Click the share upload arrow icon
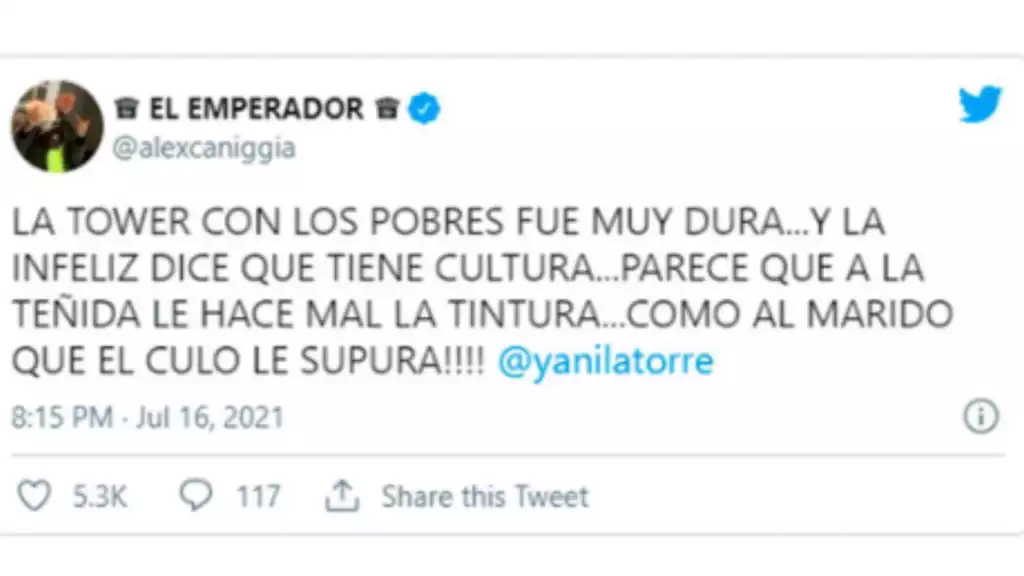Image resolution: width=1024 pixels, height=576 pixels. (x=342, y=495)
